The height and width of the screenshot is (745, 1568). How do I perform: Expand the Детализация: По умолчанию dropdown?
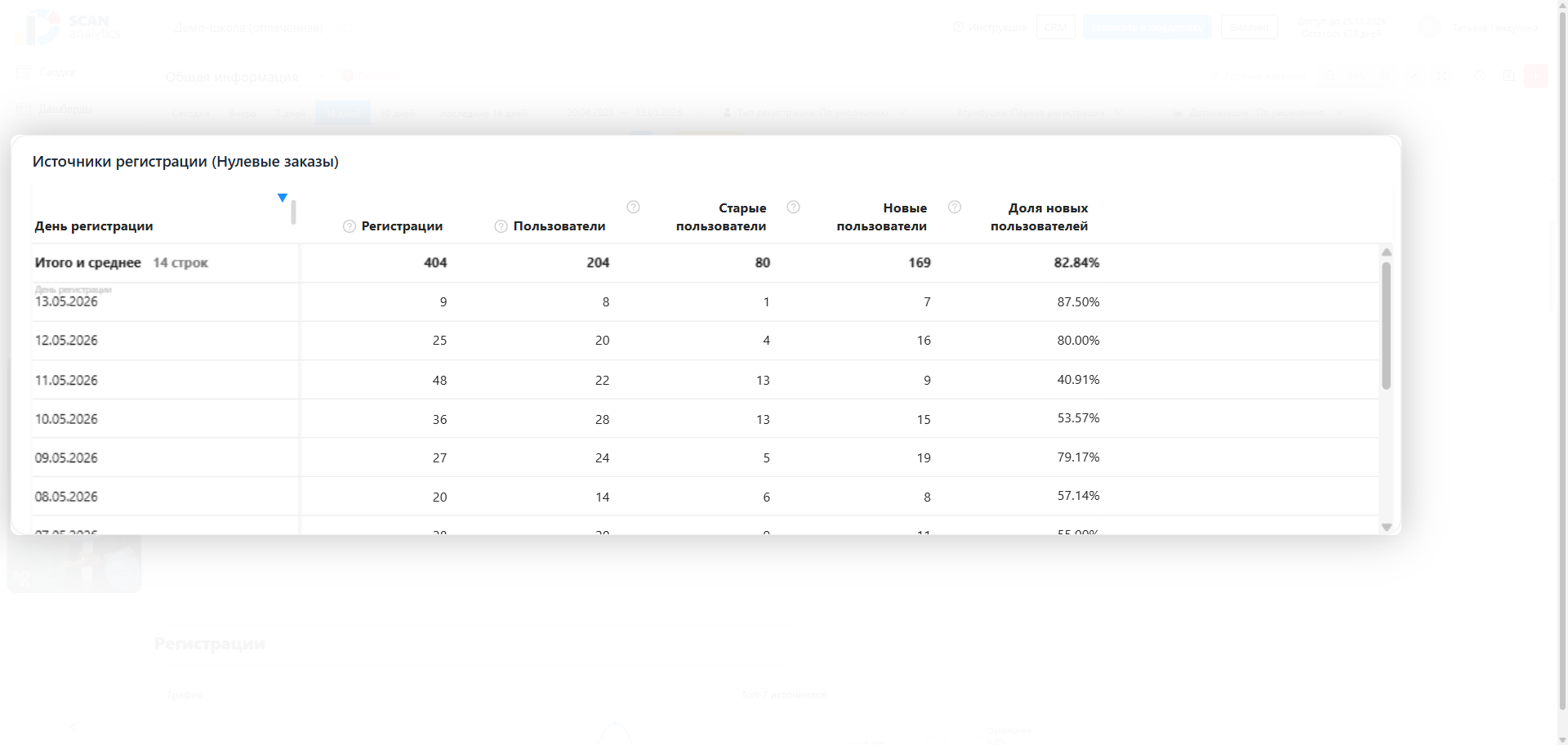pos(1258,113)
